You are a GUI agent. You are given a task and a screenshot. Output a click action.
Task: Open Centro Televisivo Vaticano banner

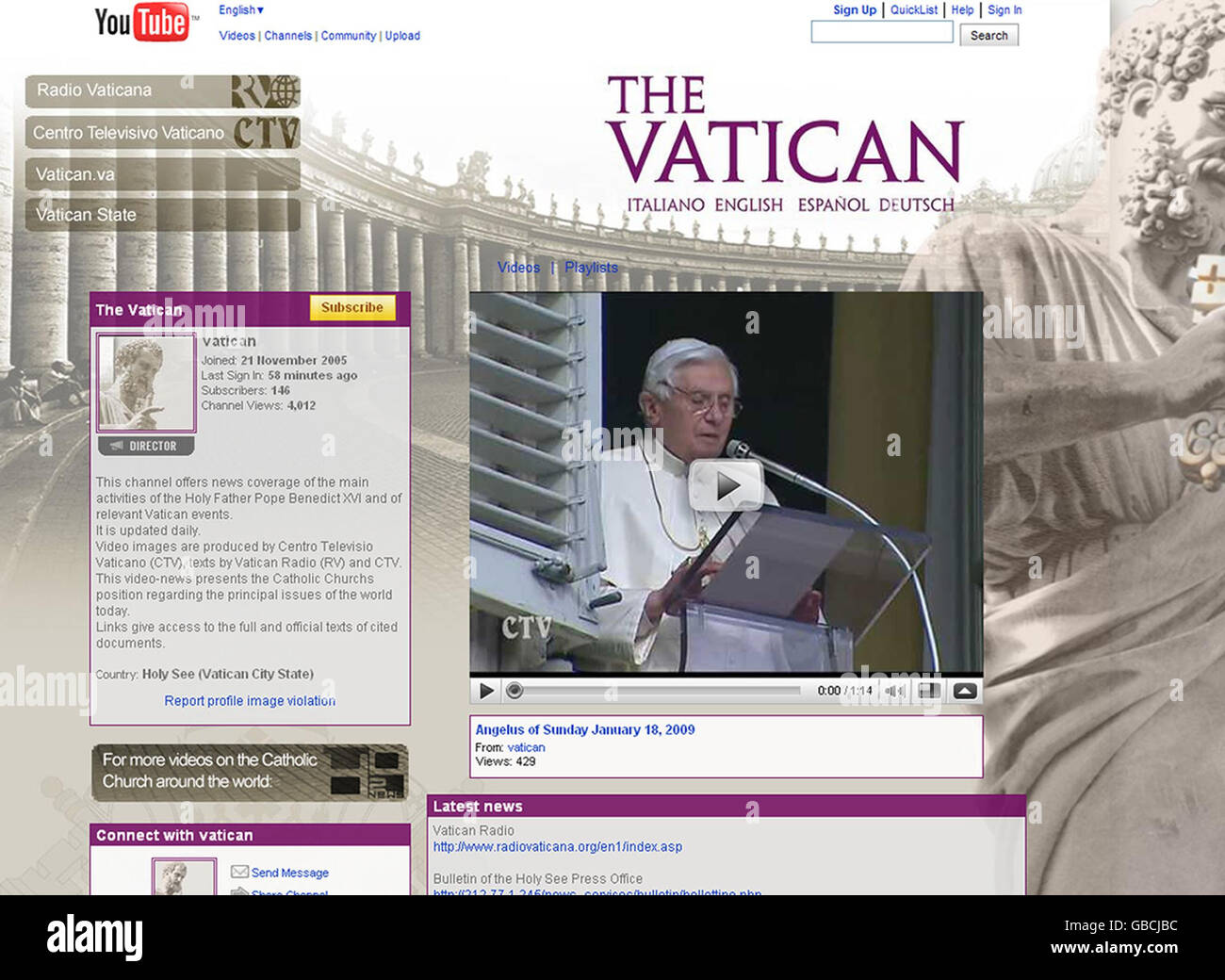click(x=163, y=133)
